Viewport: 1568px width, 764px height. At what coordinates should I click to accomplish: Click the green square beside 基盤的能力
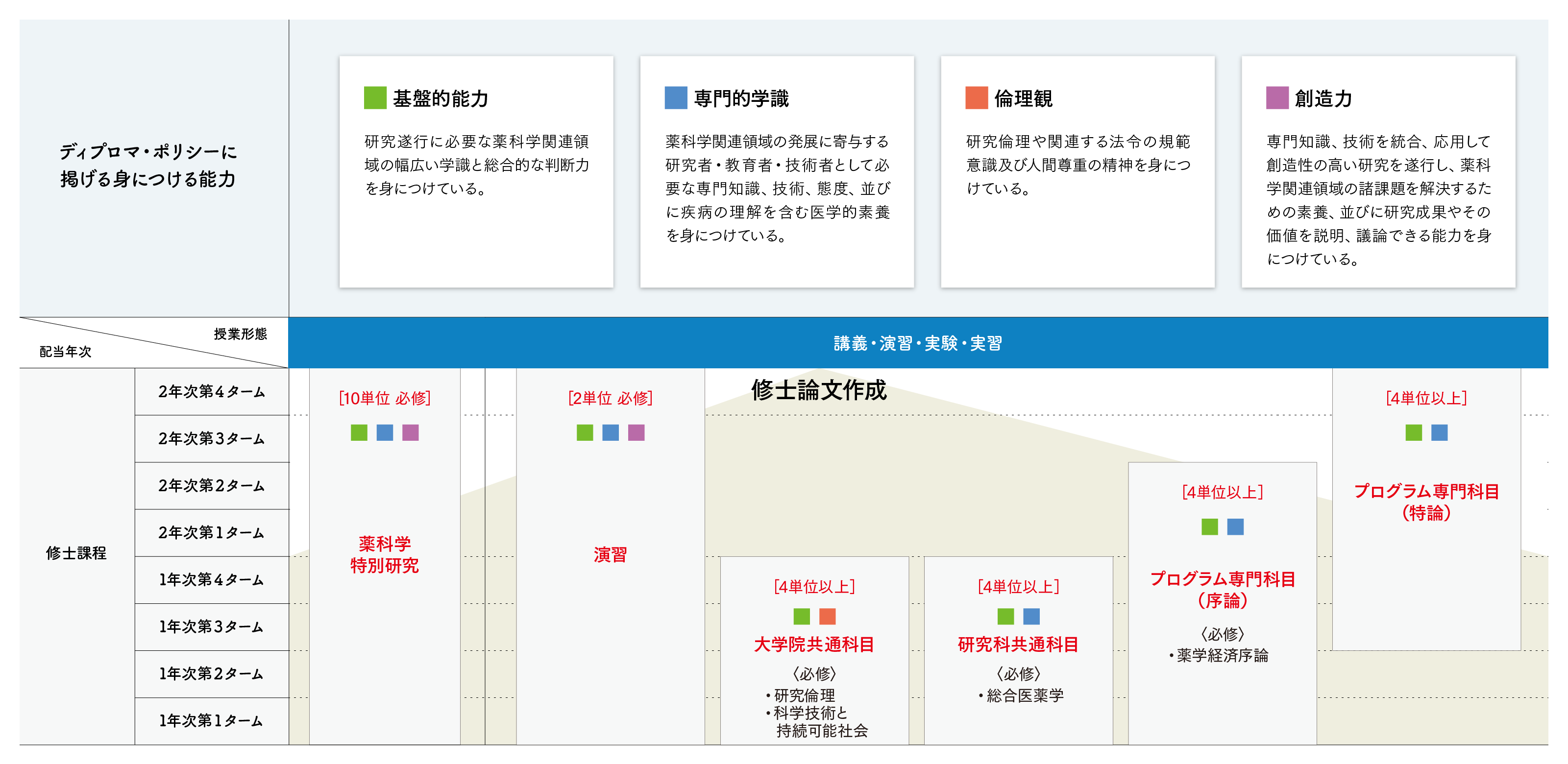point(375,98)
